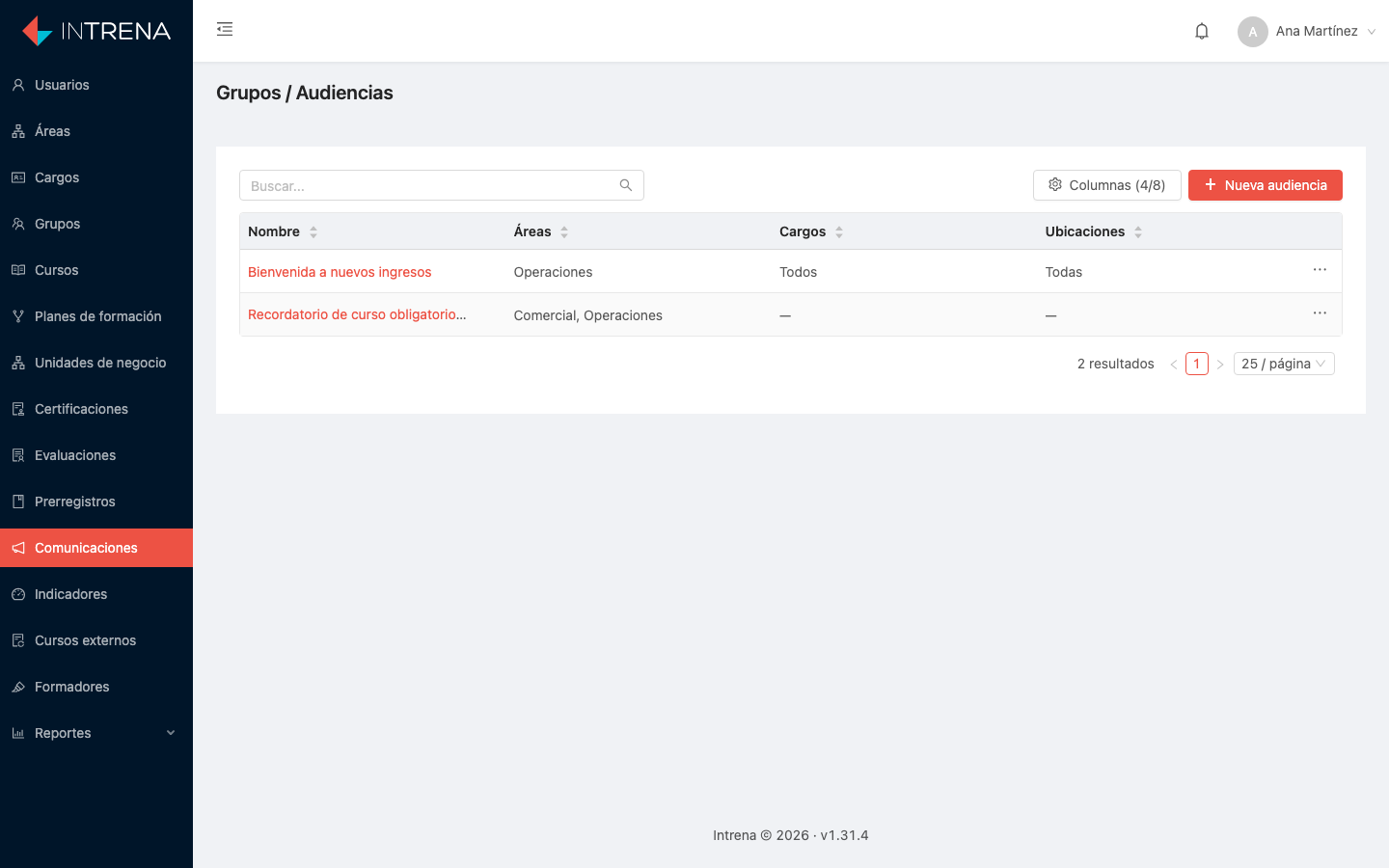Open the Ana Martínez user dropdown
The width and height of the screenshot is (1389, 868).
pos(1307,31)
